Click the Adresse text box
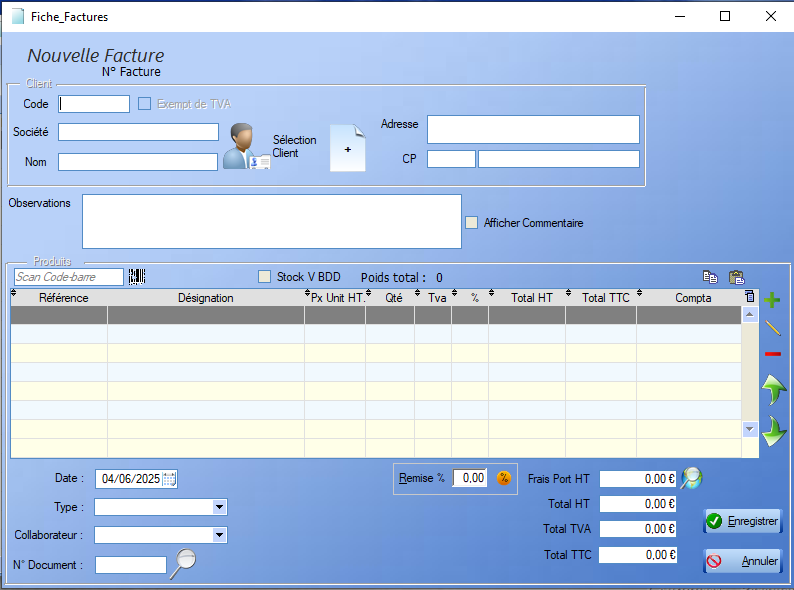794x590 pixels. click(533, 130)
